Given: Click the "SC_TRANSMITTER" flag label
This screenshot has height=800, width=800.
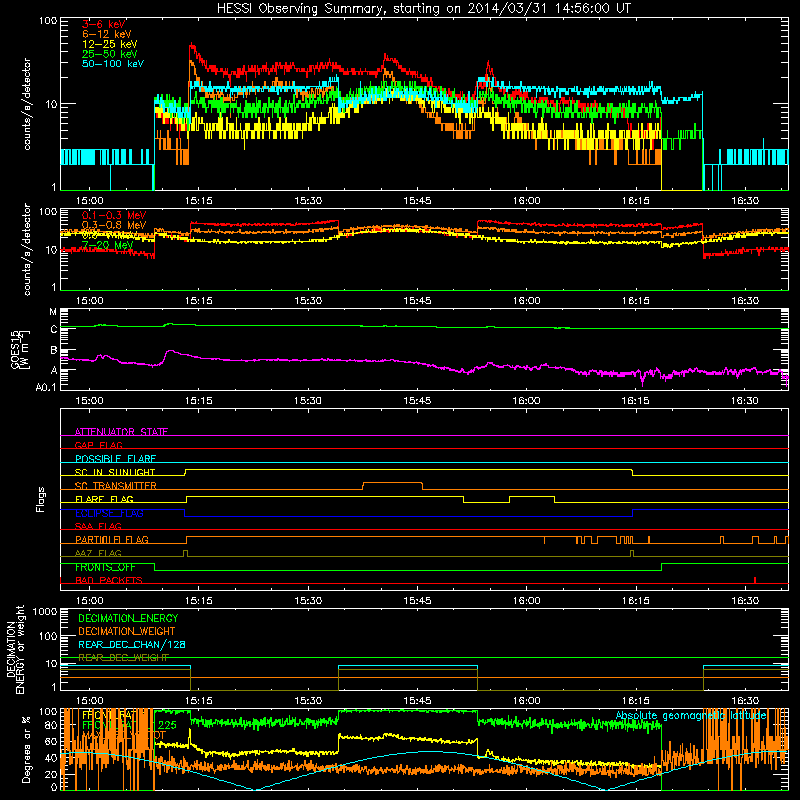Looking at the screenshot, I should [x=115, y=486].
